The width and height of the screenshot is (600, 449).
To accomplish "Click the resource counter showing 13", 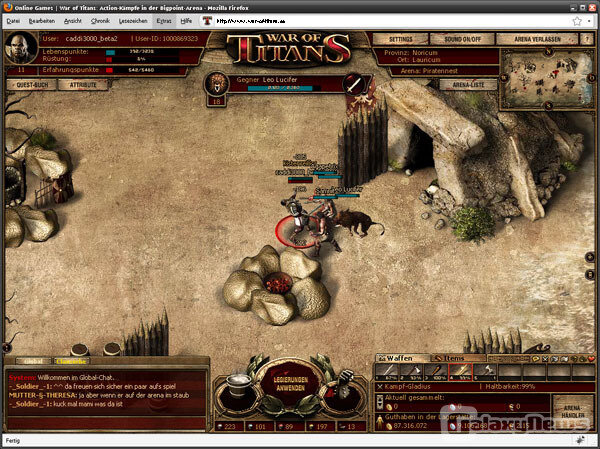I will pyautogui.click(x=351, y=426).
